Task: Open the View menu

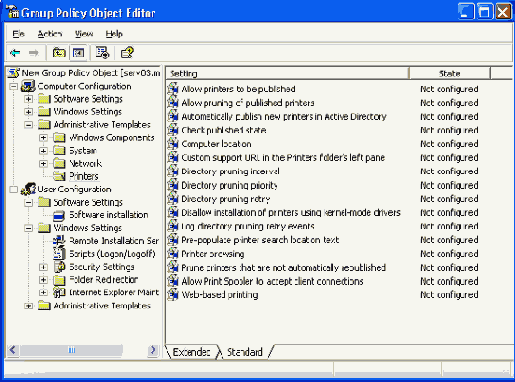Action: coord(84,34)
